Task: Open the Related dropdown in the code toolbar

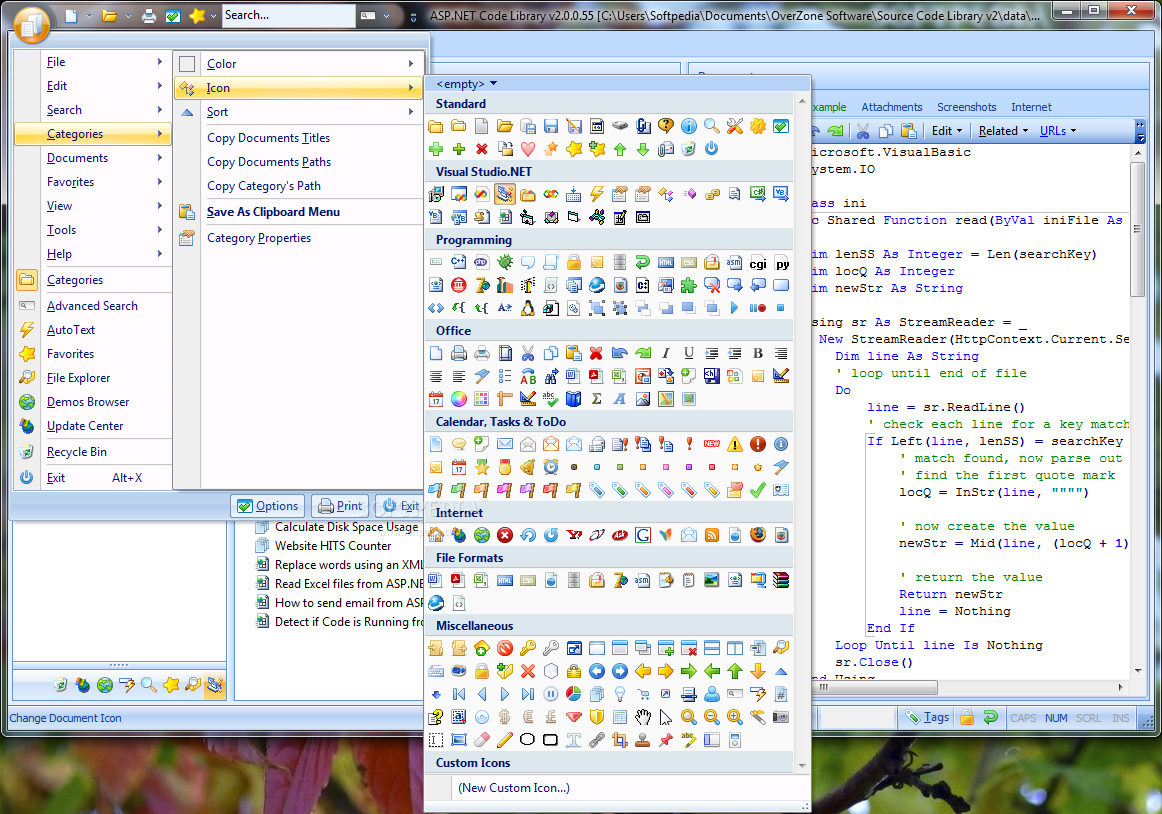Action: 1003,130
